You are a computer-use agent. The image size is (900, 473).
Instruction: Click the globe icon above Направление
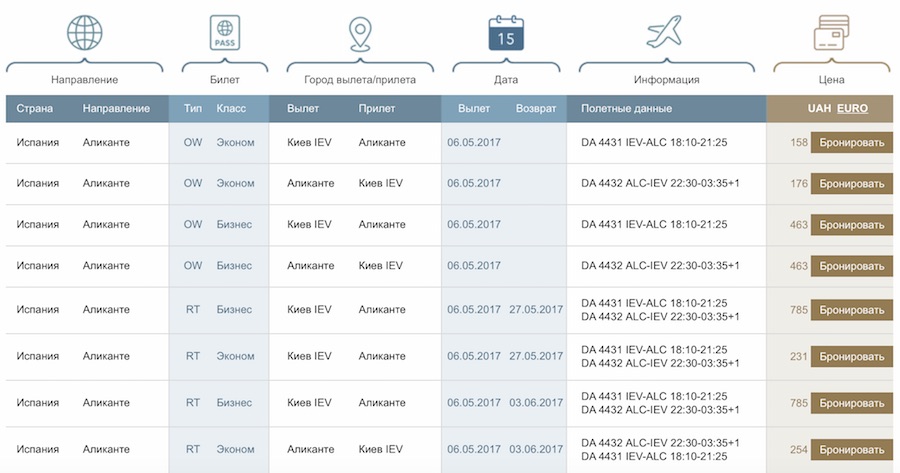pos(85,33)
